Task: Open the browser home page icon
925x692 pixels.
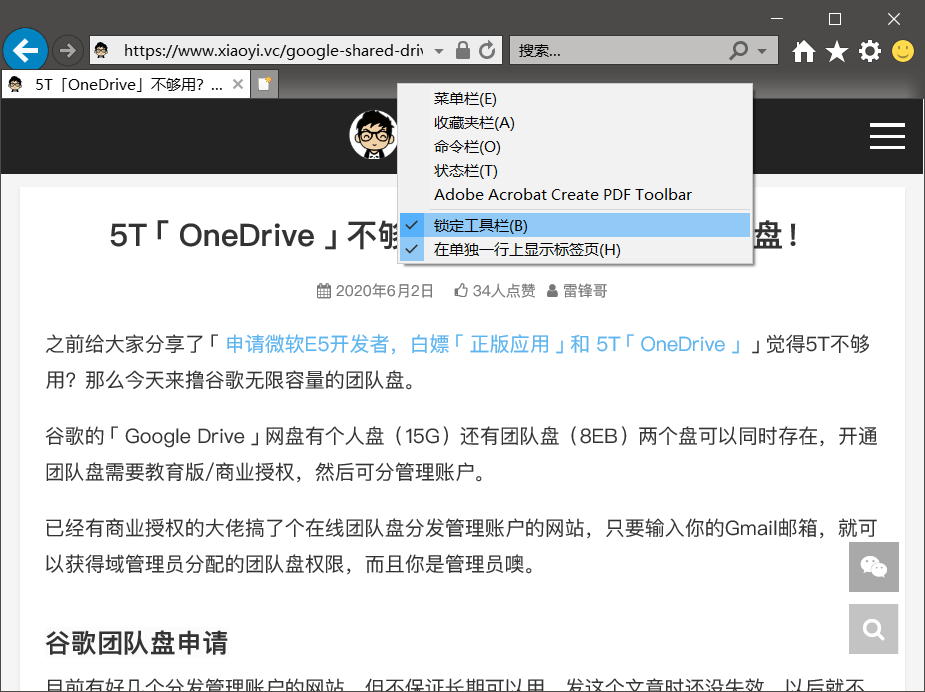Action: coord(803,49)
